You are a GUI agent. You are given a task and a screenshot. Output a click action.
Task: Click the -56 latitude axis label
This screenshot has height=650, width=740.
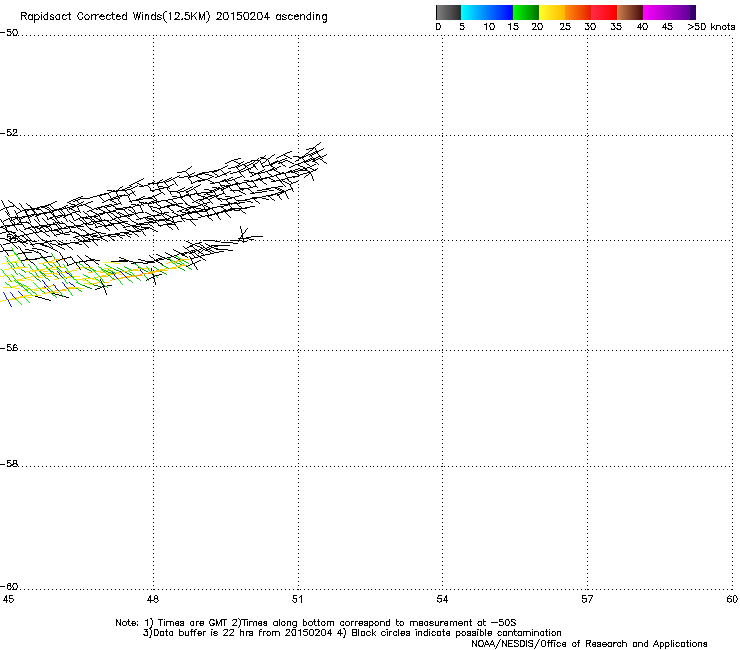coord(9,348)
